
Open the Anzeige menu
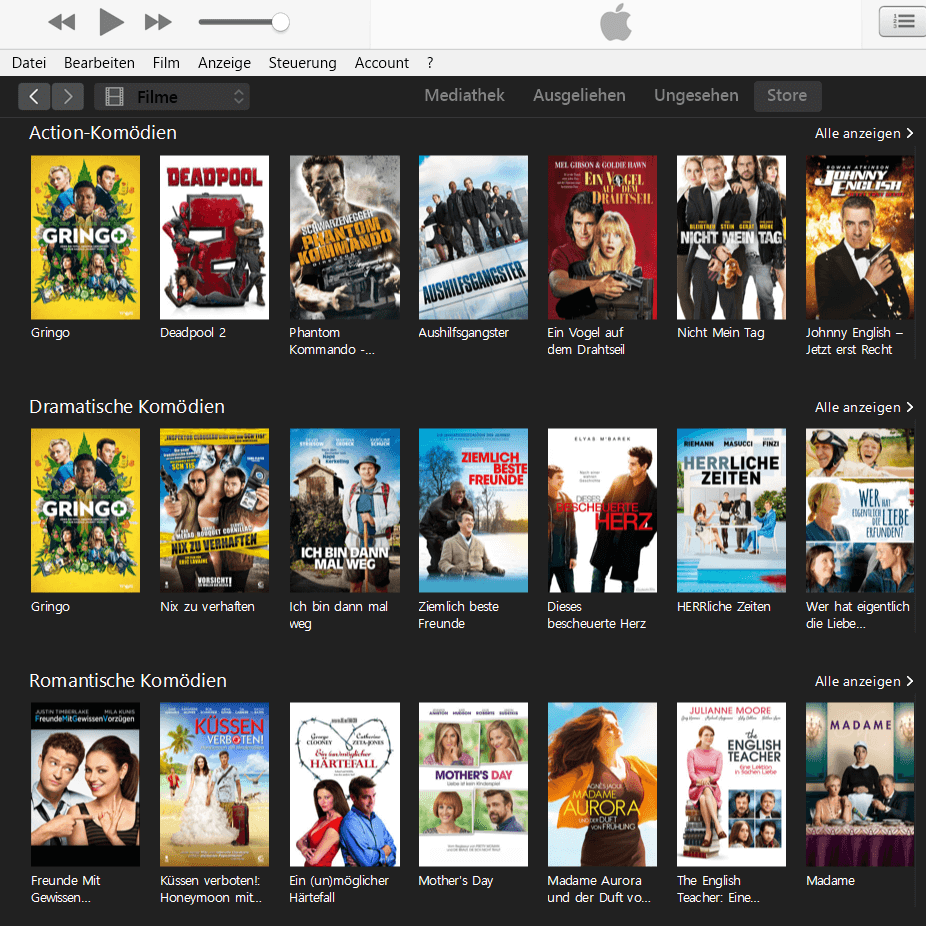point(224,63)
